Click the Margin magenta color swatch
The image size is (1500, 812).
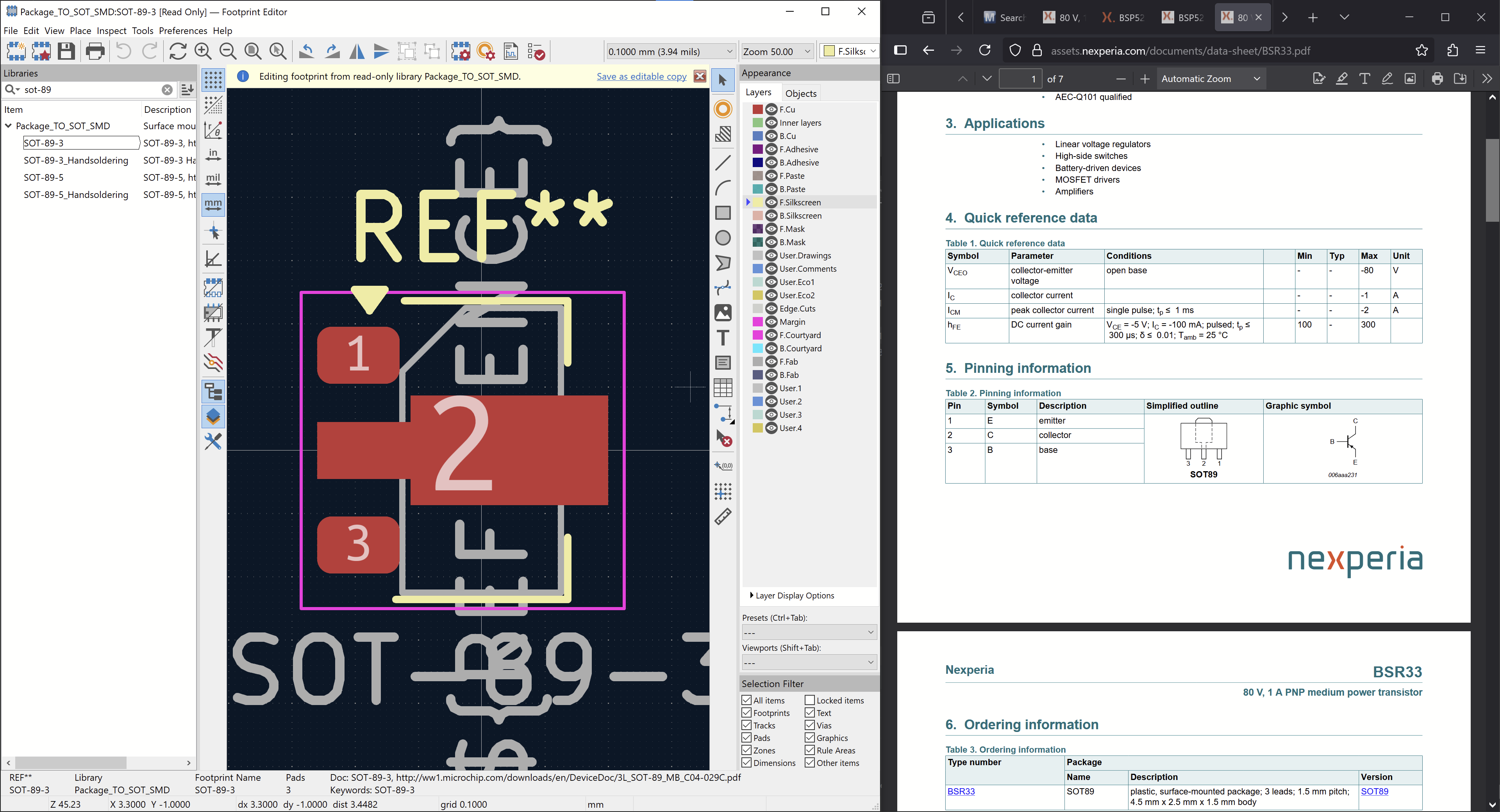click(757, 322)
